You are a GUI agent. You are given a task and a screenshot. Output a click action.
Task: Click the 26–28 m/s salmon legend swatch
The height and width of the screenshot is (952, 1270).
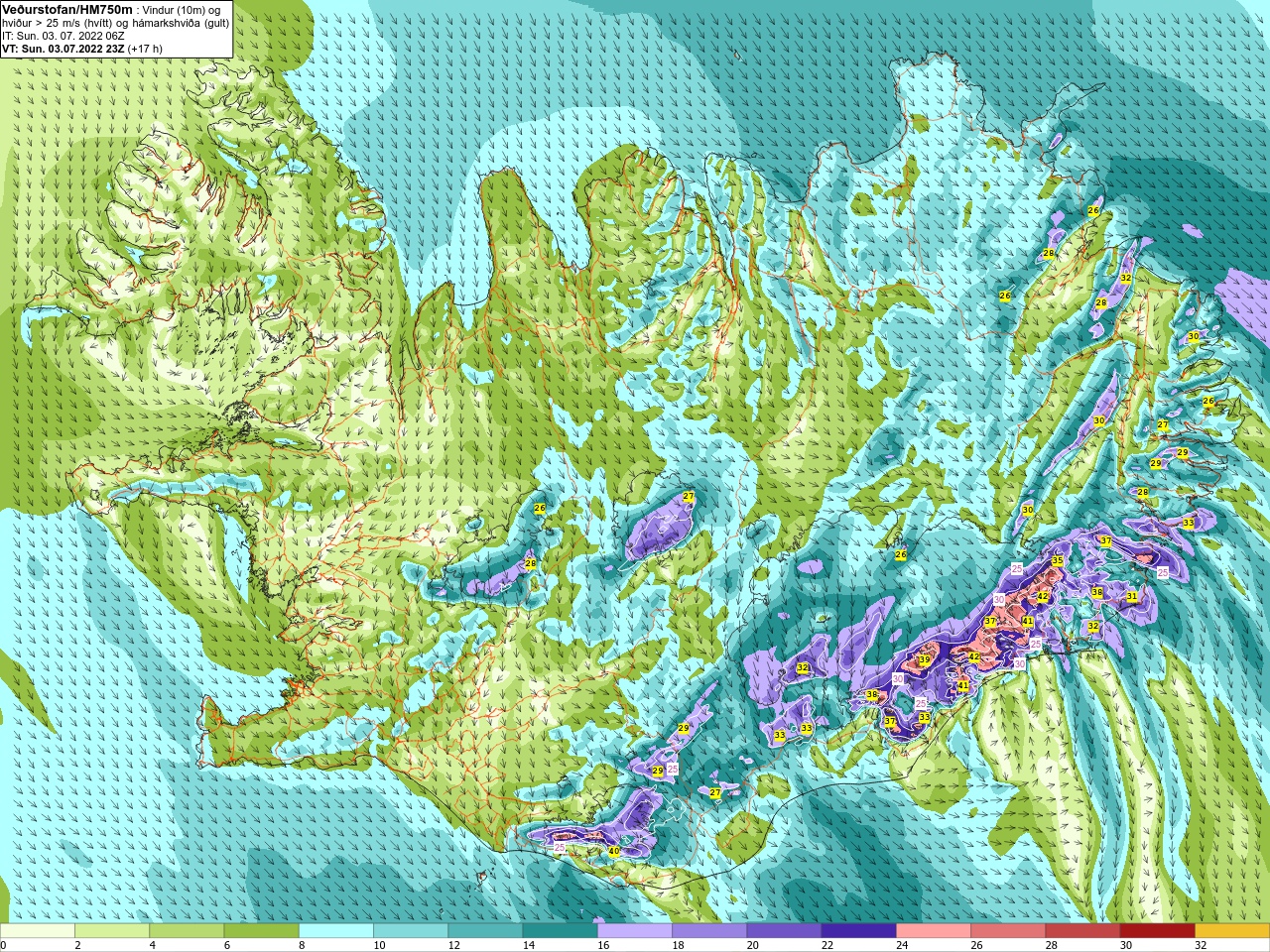[1008, 931]
